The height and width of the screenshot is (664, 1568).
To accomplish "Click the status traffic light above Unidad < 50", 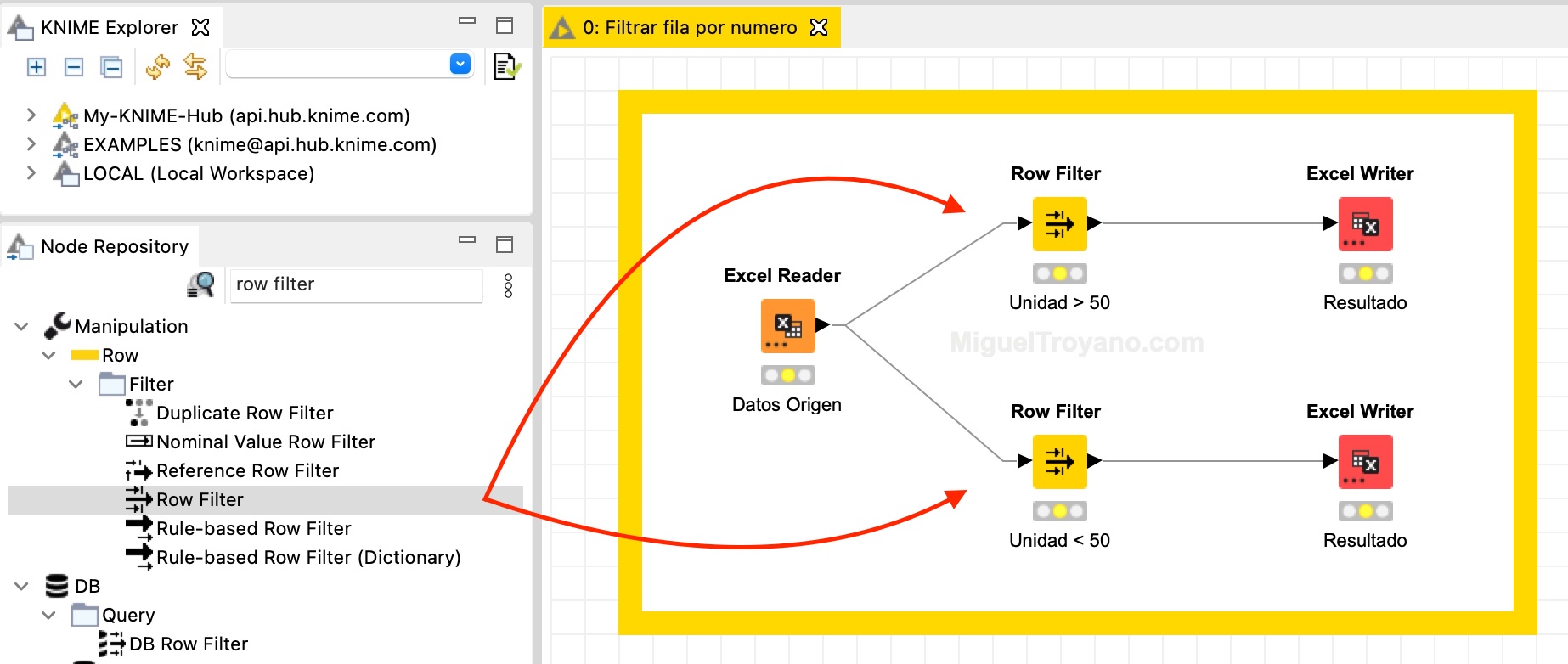I will click(x=1059, y=511).
